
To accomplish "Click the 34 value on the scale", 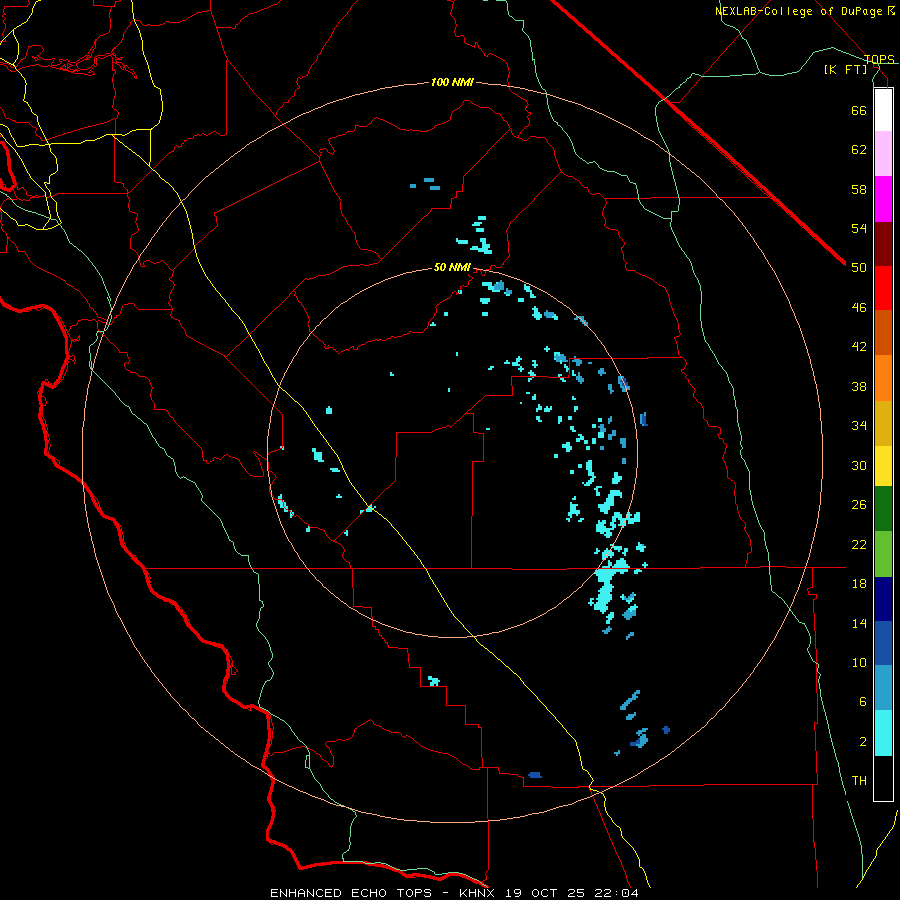I will point(859,426).
